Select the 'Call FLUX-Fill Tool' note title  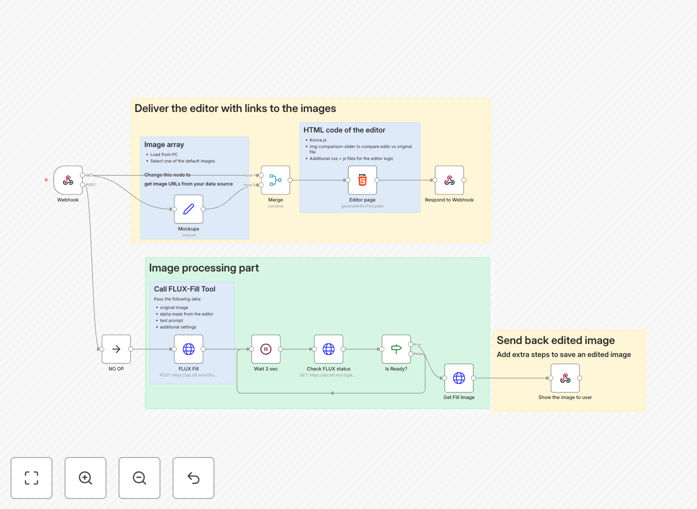coord(184,289)
